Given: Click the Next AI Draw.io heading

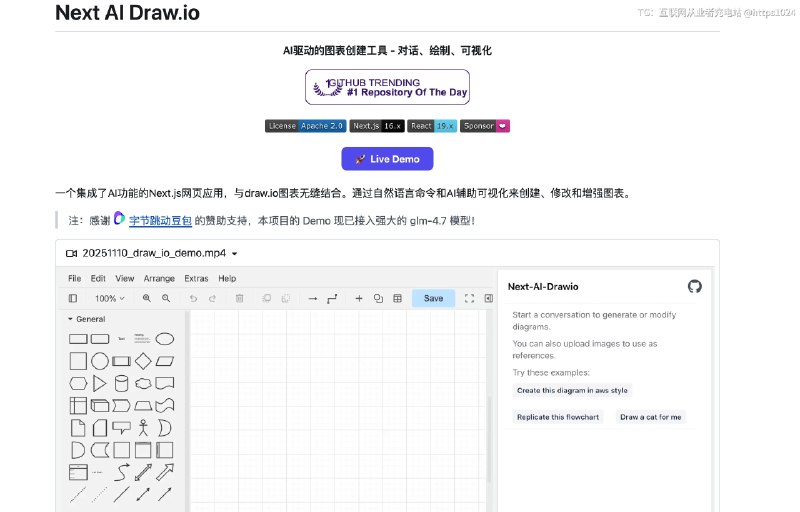Looking at the screenshot, I should 128,13.
